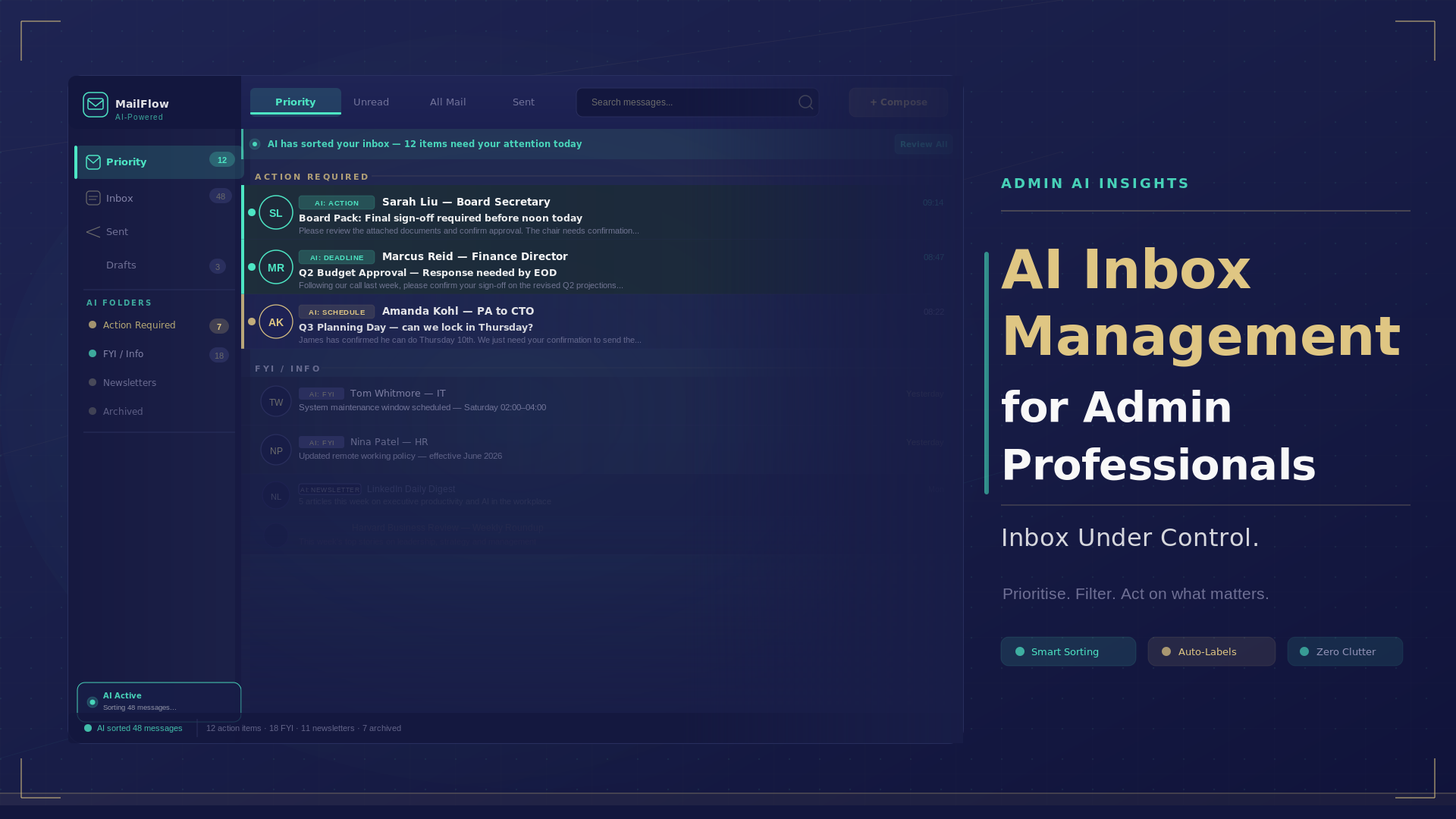Image resolution: width=1456 pixels, height=819 pixels.
Task: Open the Priority folder in sidebar
Action: (158, 162)
